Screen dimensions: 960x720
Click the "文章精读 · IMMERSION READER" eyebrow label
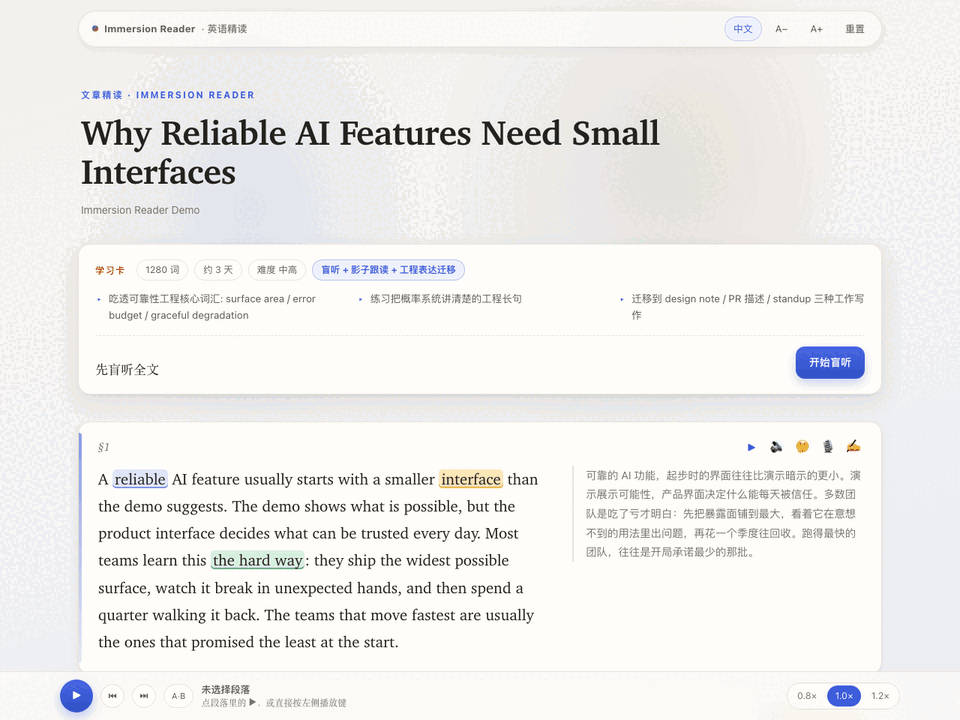pyautogui.click(x=167, y=95)
